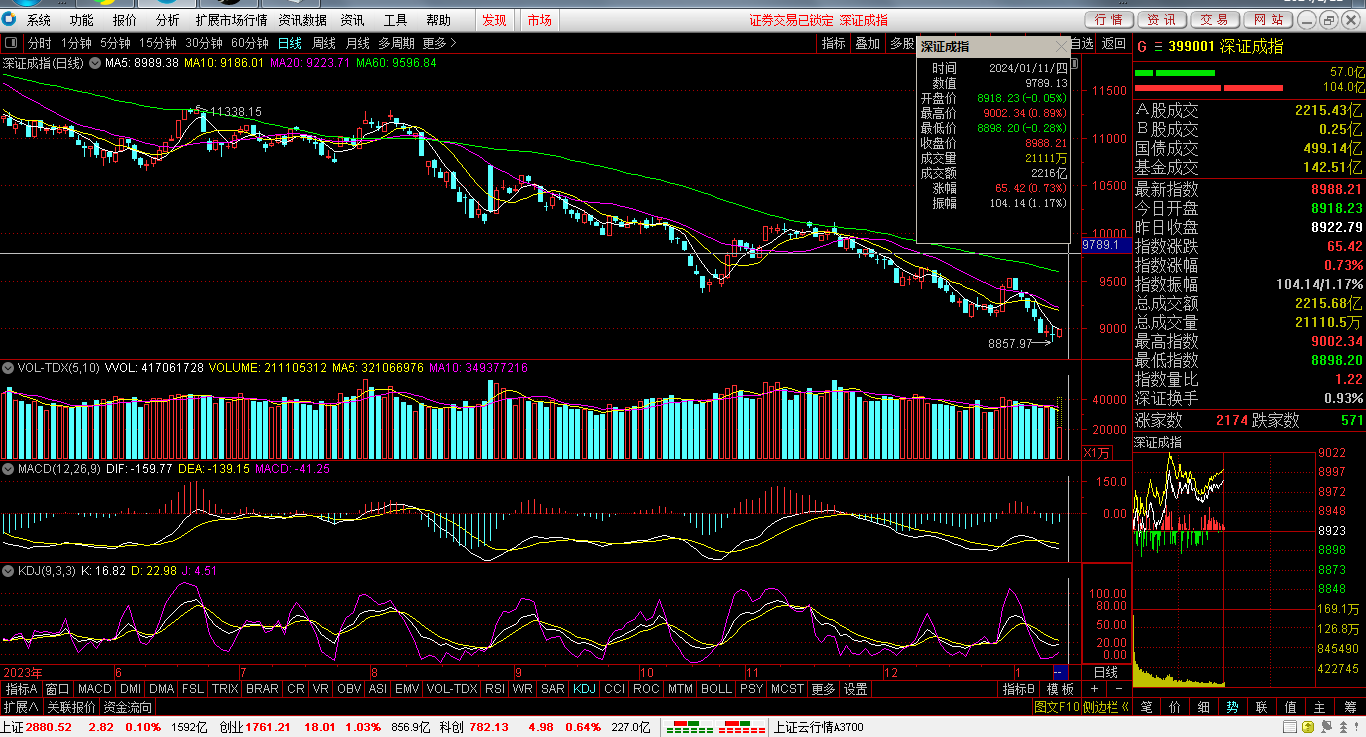The image size is (1366, 737).
Task: Toggle the 图文F10 info view
Action: (1056, 707)
